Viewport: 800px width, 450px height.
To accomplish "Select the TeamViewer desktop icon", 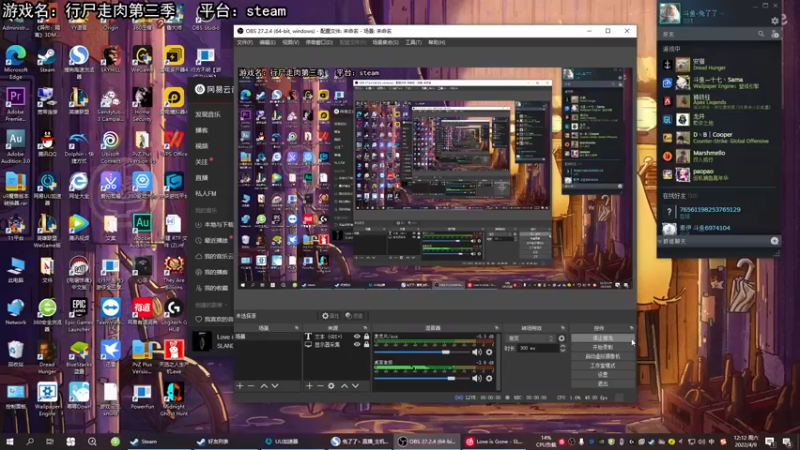I will click(x=110, y=312).
